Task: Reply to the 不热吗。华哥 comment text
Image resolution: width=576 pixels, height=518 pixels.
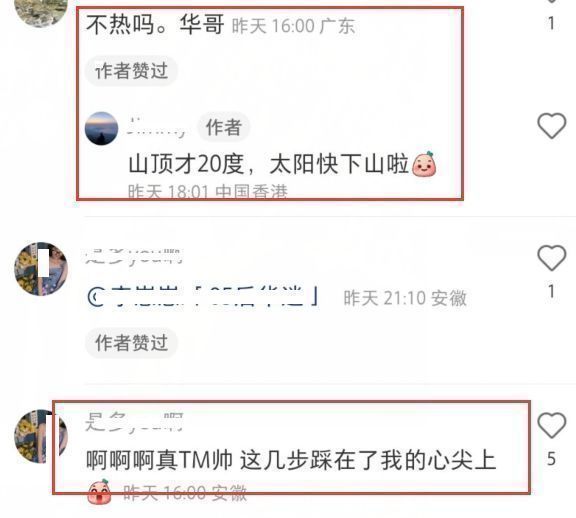Action: click(155, 25)
